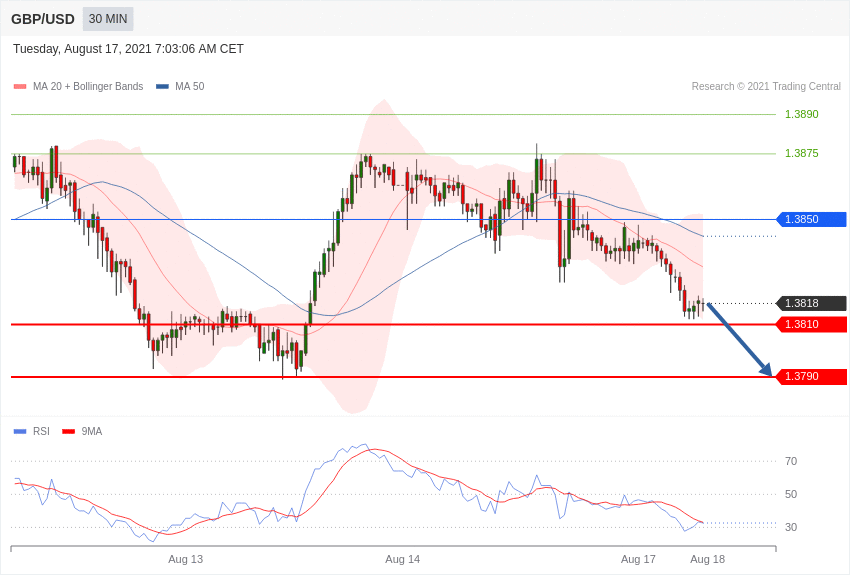This screenshot has width=850, height=576.
Task: Click the black 1.3818 current price tag
Action: coord(812,303)
